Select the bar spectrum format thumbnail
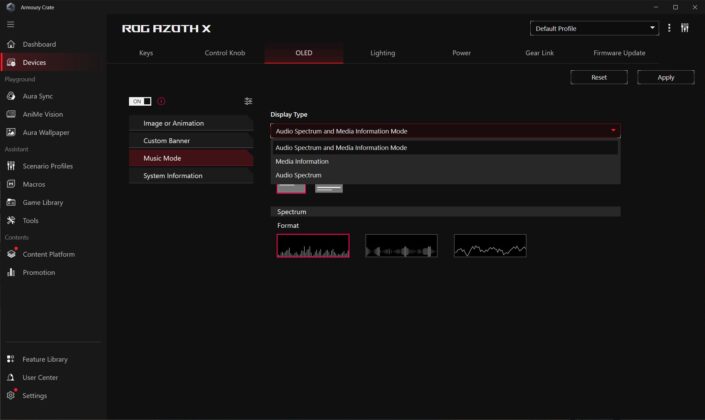This screenshot has width=705, height=420. click(x=313, y=246)
